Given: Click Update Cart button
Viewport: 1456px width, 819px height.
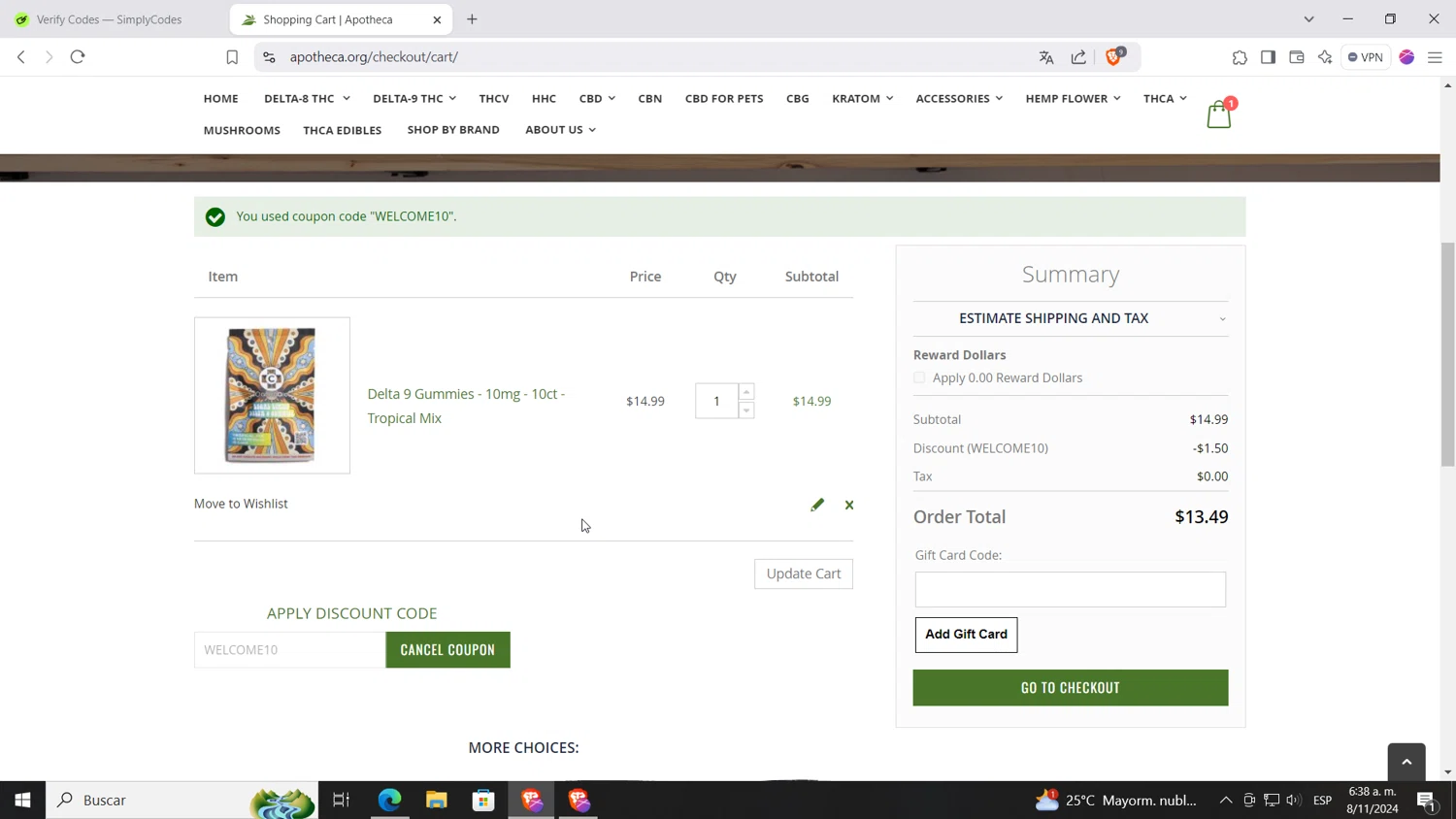Looking at the screenshot, I should click(804, 573).
